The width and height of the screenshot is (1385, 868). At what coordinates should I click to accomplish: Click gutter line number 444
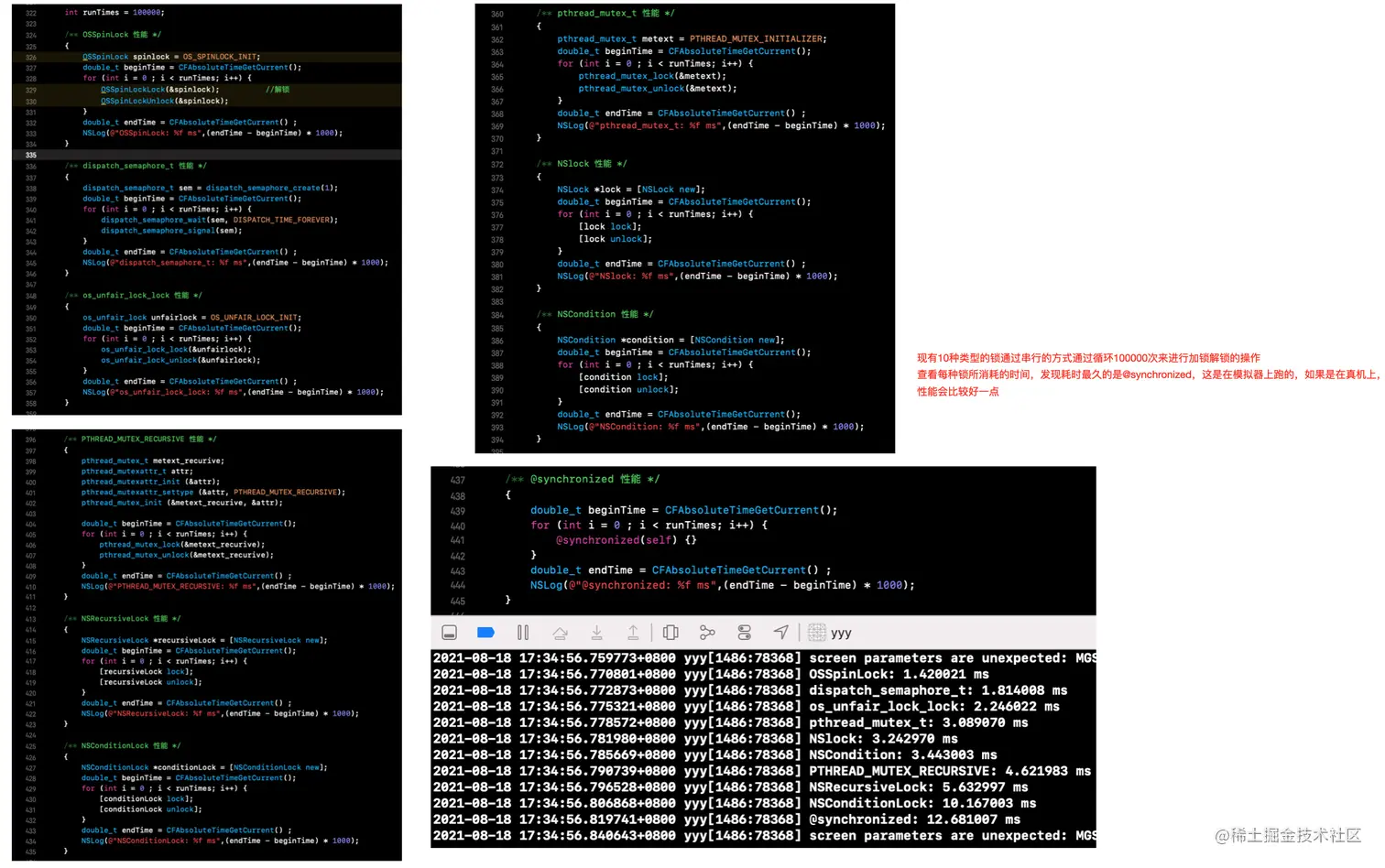point(458,586)
